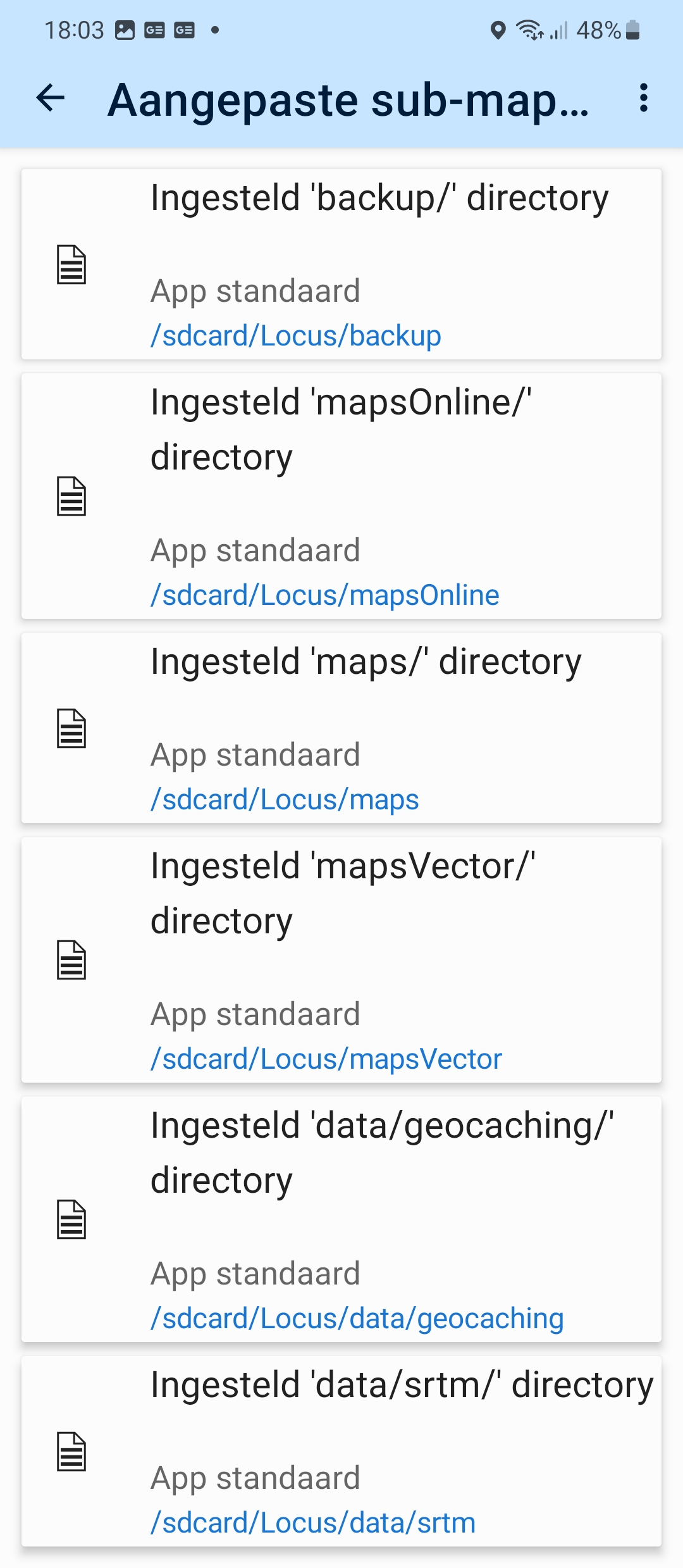Screen dimensions: 683x1568
Task: Open the /sdcard/Locus/data/srtm path link
Action: [312, 1522]
